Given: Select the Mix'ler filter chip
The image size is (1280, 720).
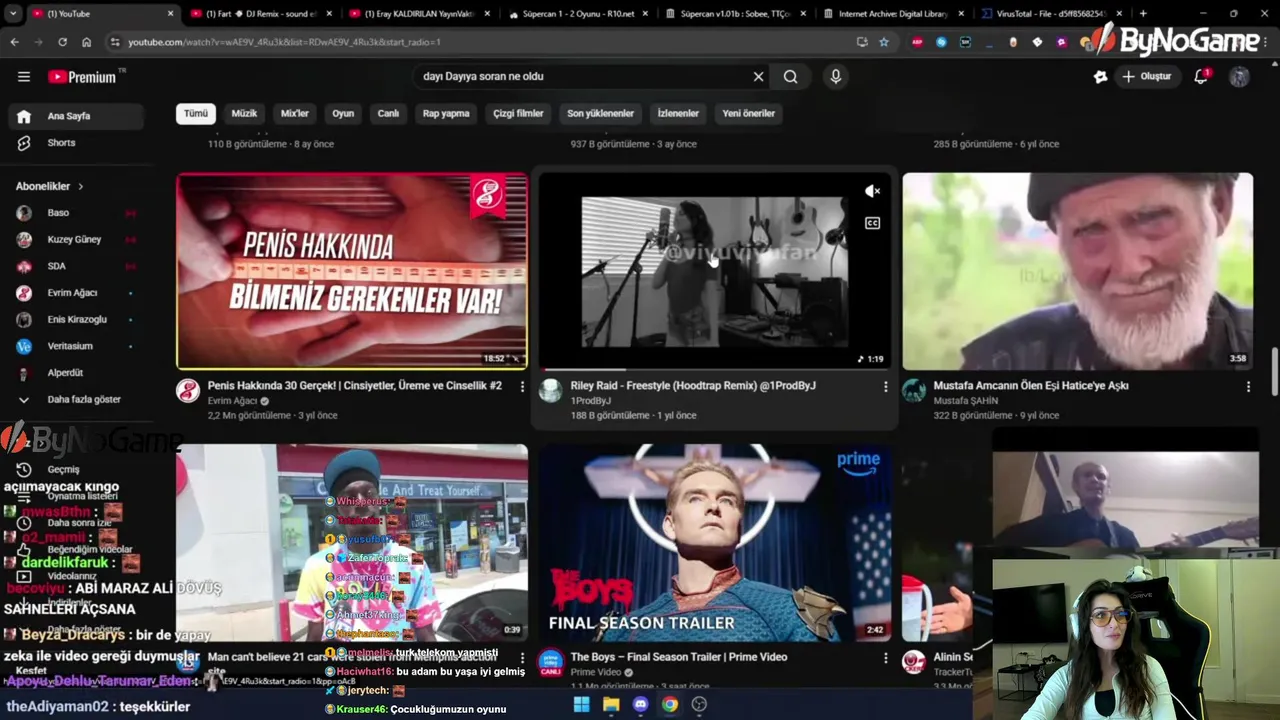Looking at the screenshot, I should [295, 113].
